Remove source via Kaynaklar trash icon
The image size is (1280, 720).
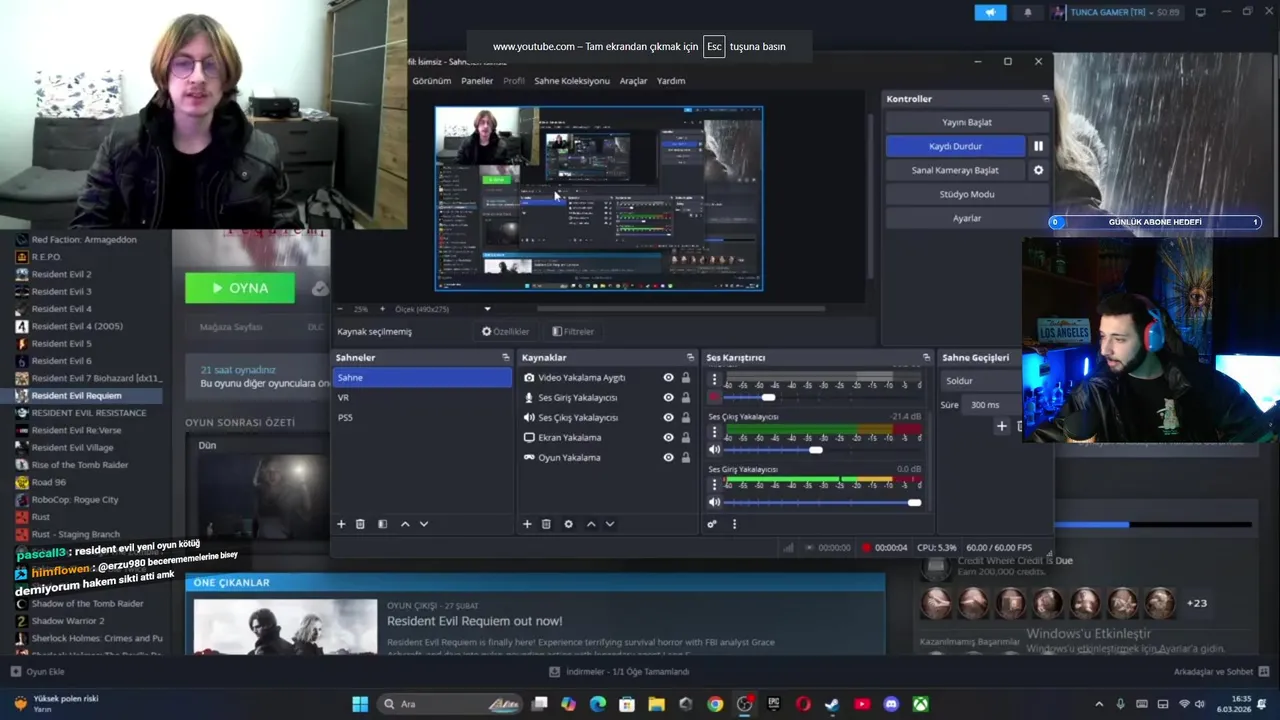tap(546, 524)
